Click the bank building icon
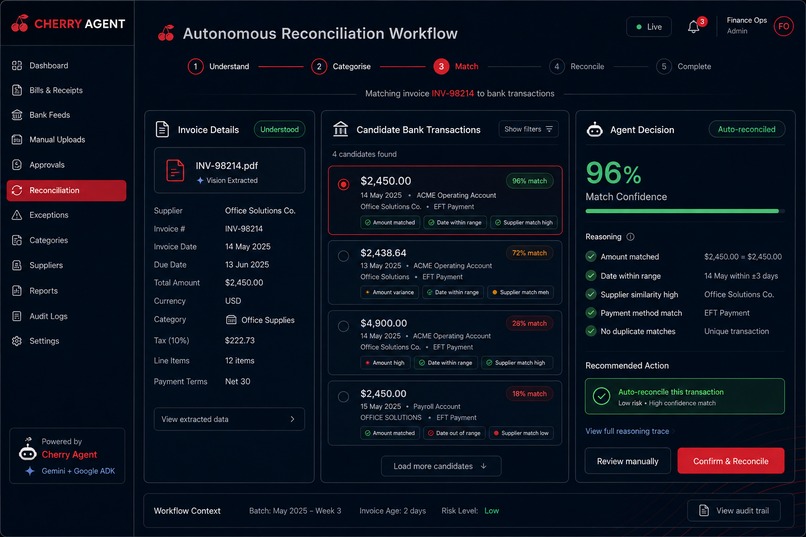The image size is (806, 537). pyautogui.click(x=340, y=129)
